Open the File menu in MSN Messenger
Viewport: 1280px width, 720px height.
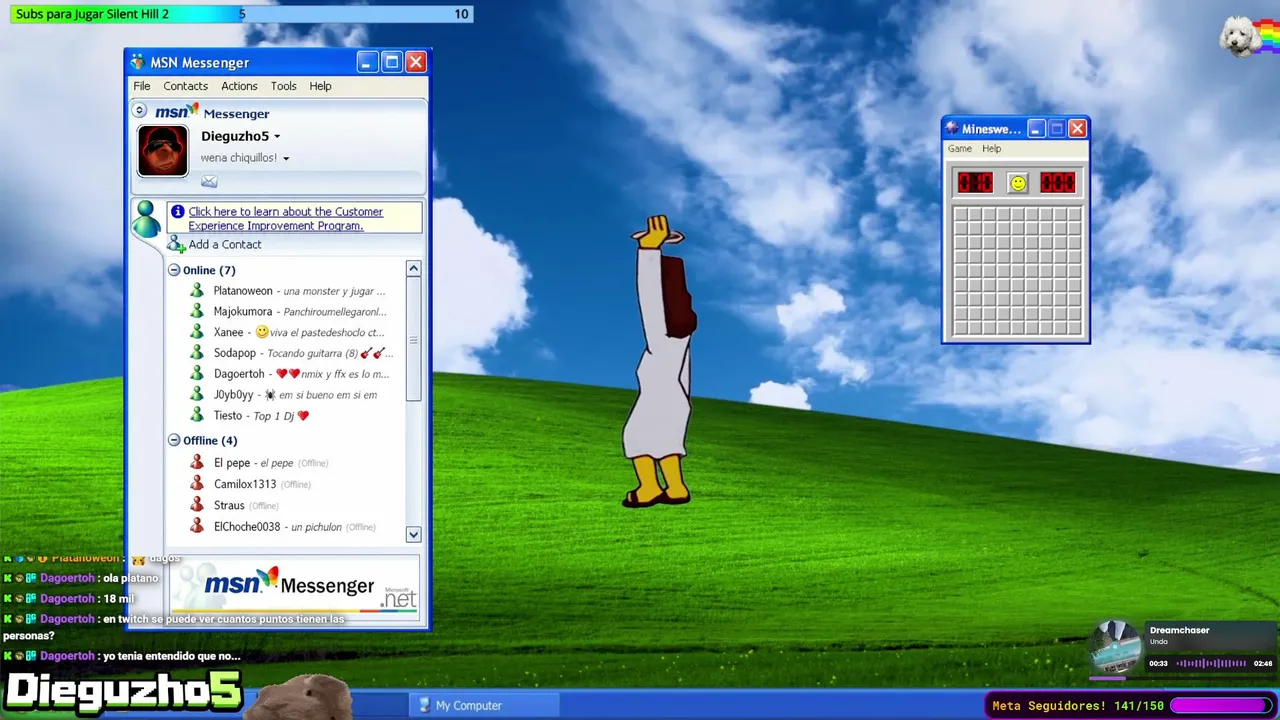(x=142, y=86)
